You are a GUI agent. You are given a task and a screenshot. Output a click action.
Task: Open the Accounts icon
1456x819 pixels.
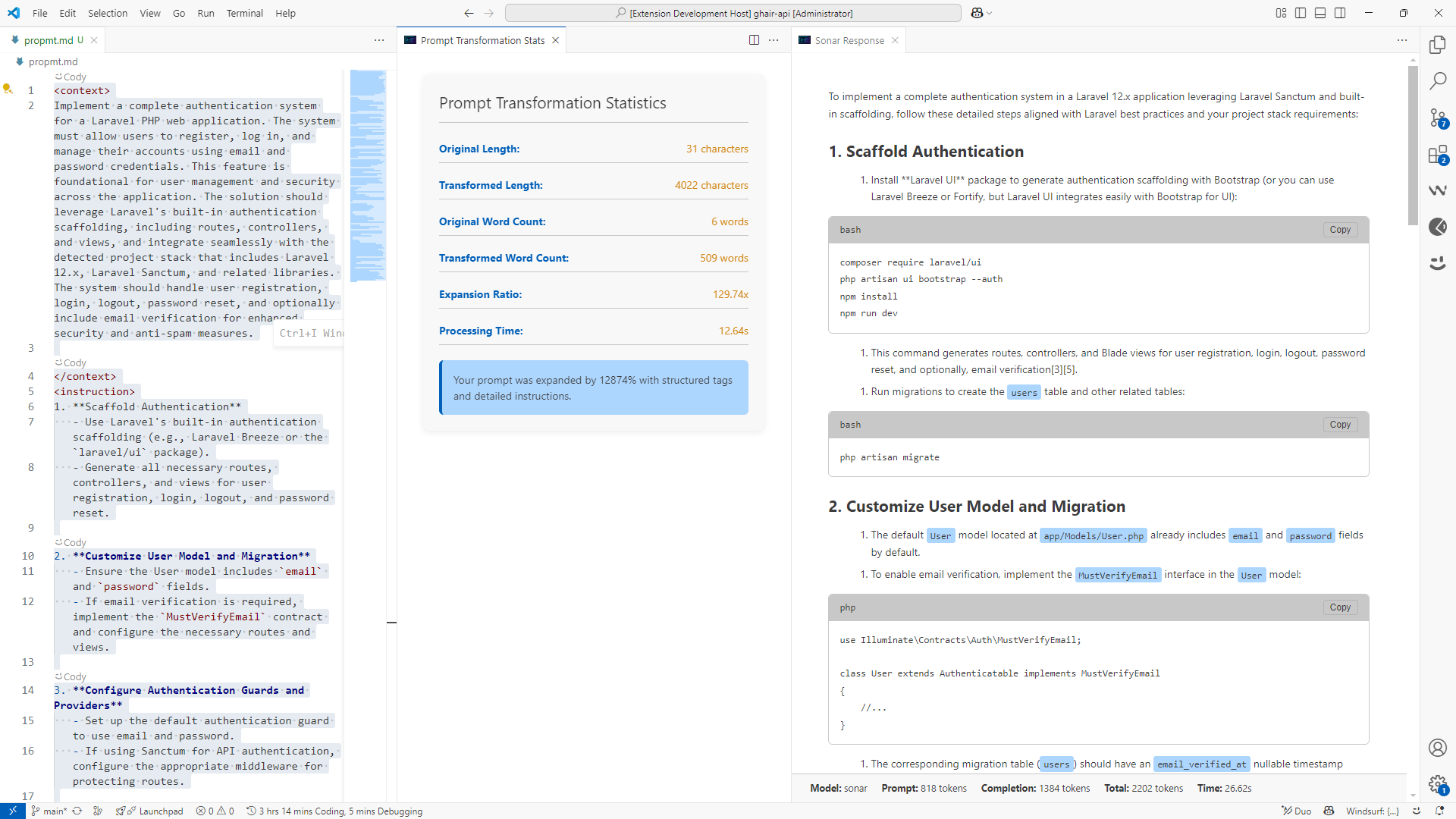click(1437, 748)
